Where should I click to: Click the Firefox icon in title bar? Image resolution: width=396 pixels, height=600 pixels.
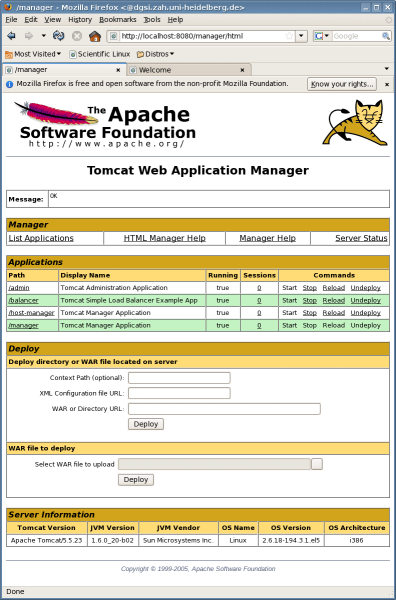pos(8,7)
